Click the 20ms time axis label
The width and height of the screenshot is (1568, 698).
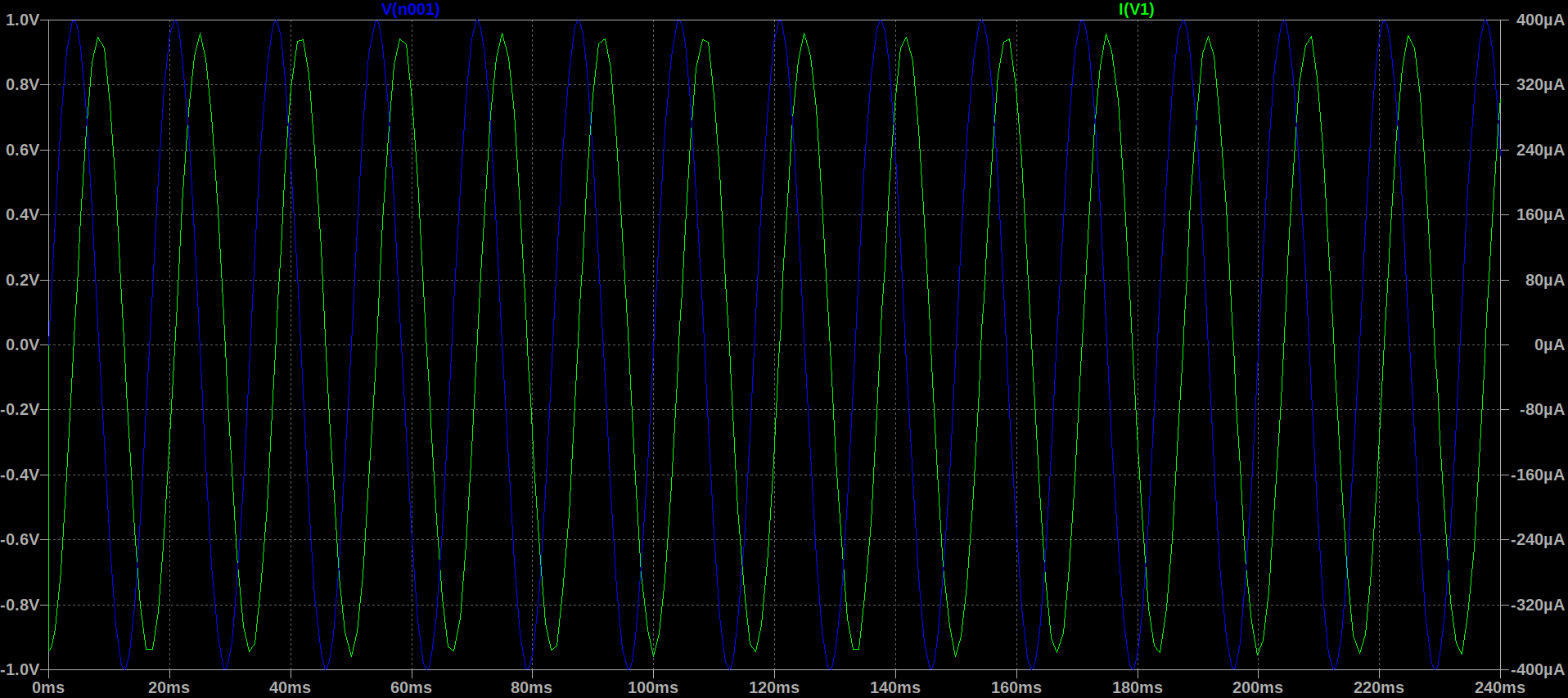pyautogui.click(x=169, y=687)
